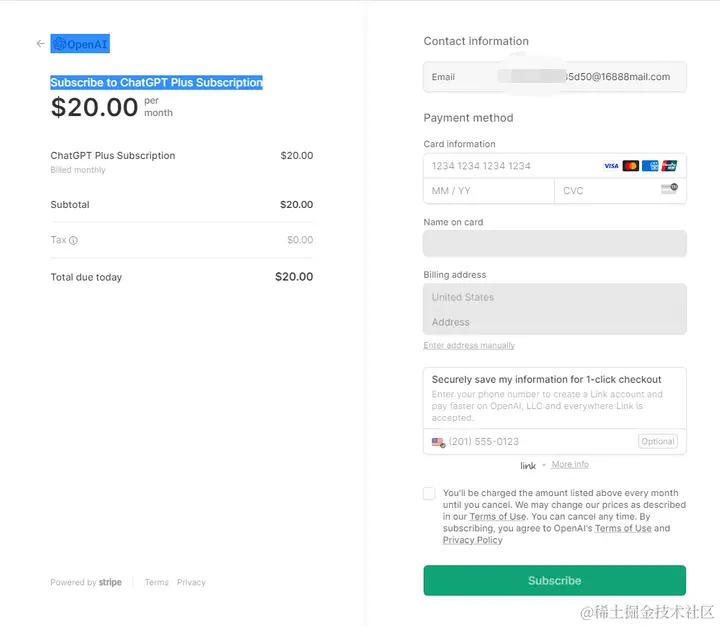Click the Mastercard icon
Viewport: 720px width, 626px height.
coord(631,166)
